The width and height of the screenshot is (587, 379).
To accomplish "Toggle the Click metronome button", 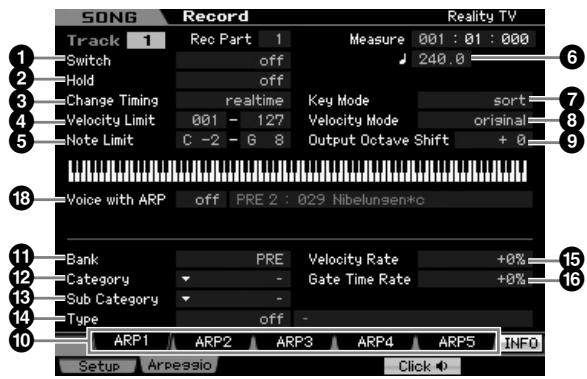I will click(x=422, y=366).
